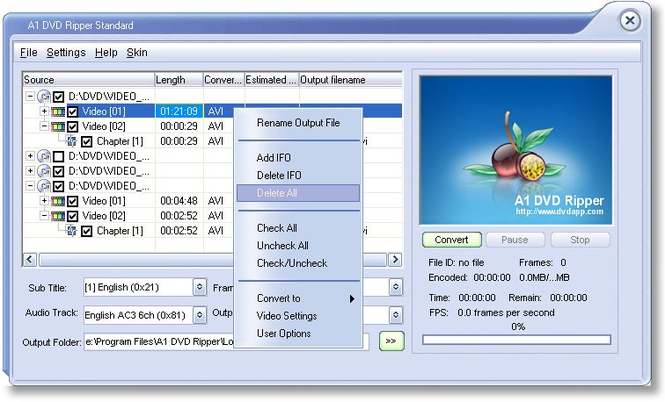Uncheck Chapter [1] 00:02:52 checkbox

coord(87,231)
